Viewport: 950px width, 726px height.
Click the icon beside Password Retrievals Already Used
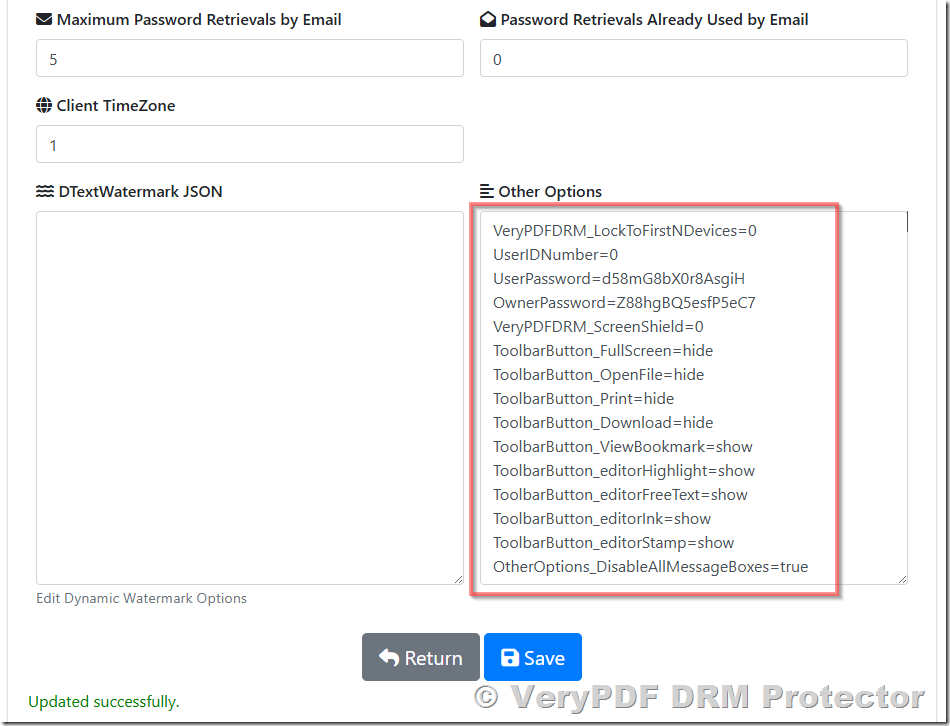coord(487,18)
